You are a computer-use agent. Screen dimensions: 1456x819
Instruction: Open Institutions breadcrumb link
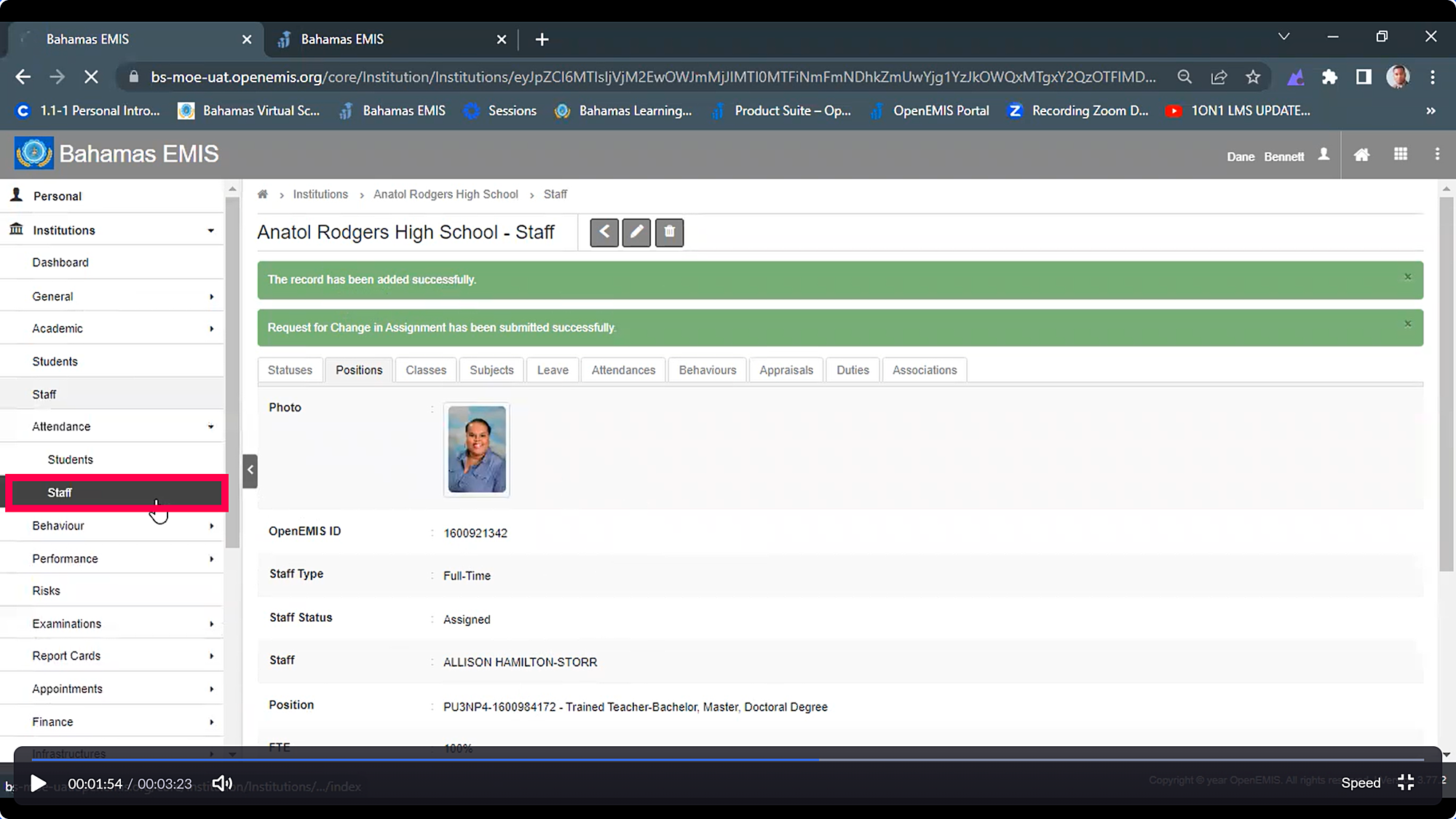320,194
